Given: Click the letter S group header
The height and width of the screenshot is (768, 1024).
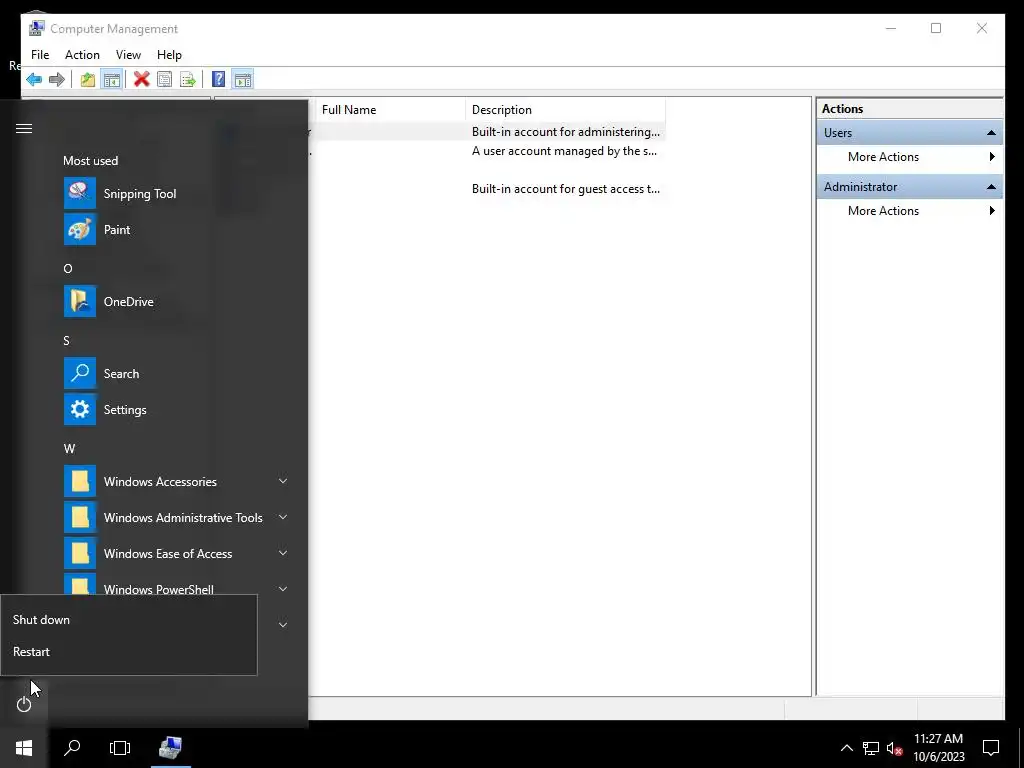Looking at the screenshot, I should click(66, 341).
